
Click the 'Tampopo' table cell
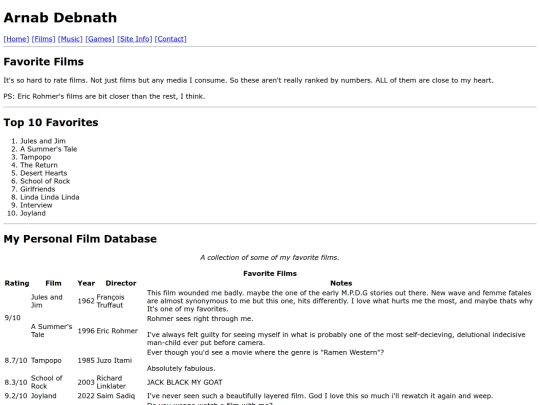(x=46, y=360)
